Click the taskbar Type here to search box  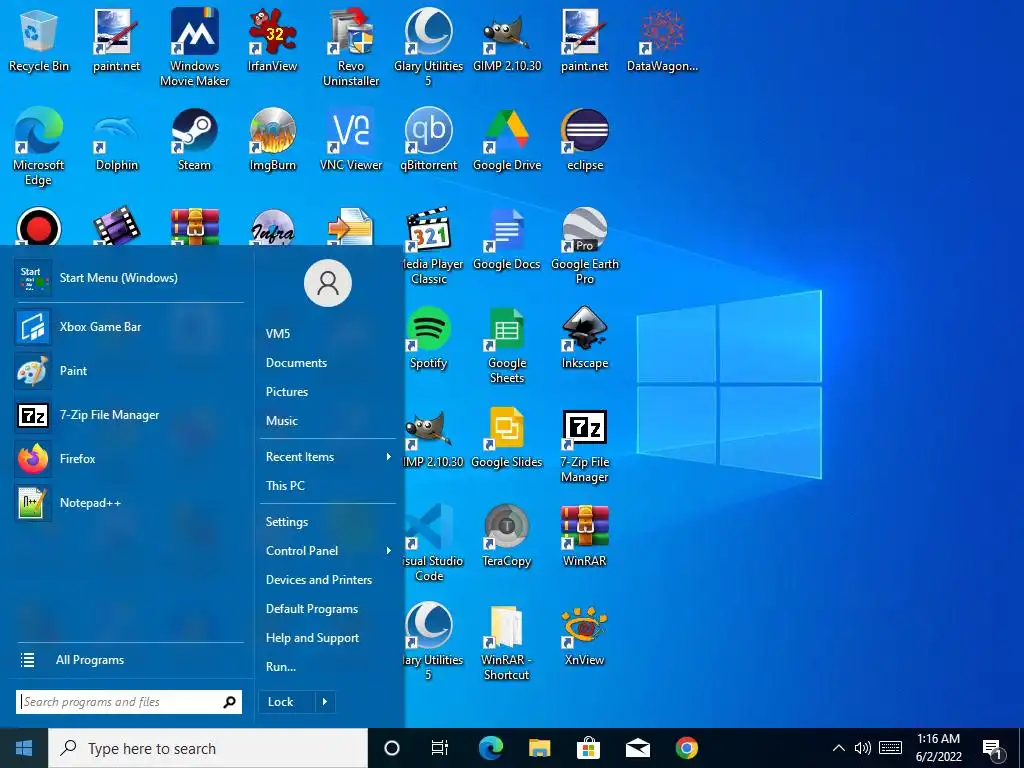(208, 748)
